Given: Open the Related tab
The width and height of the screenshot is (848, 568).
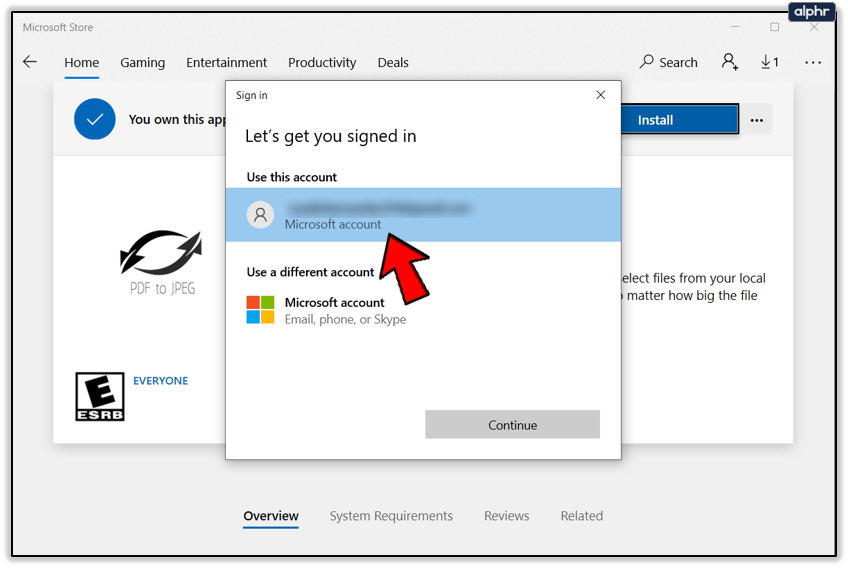Looking at the screenshot, I should pyautogui.click(x=582, y=516).
